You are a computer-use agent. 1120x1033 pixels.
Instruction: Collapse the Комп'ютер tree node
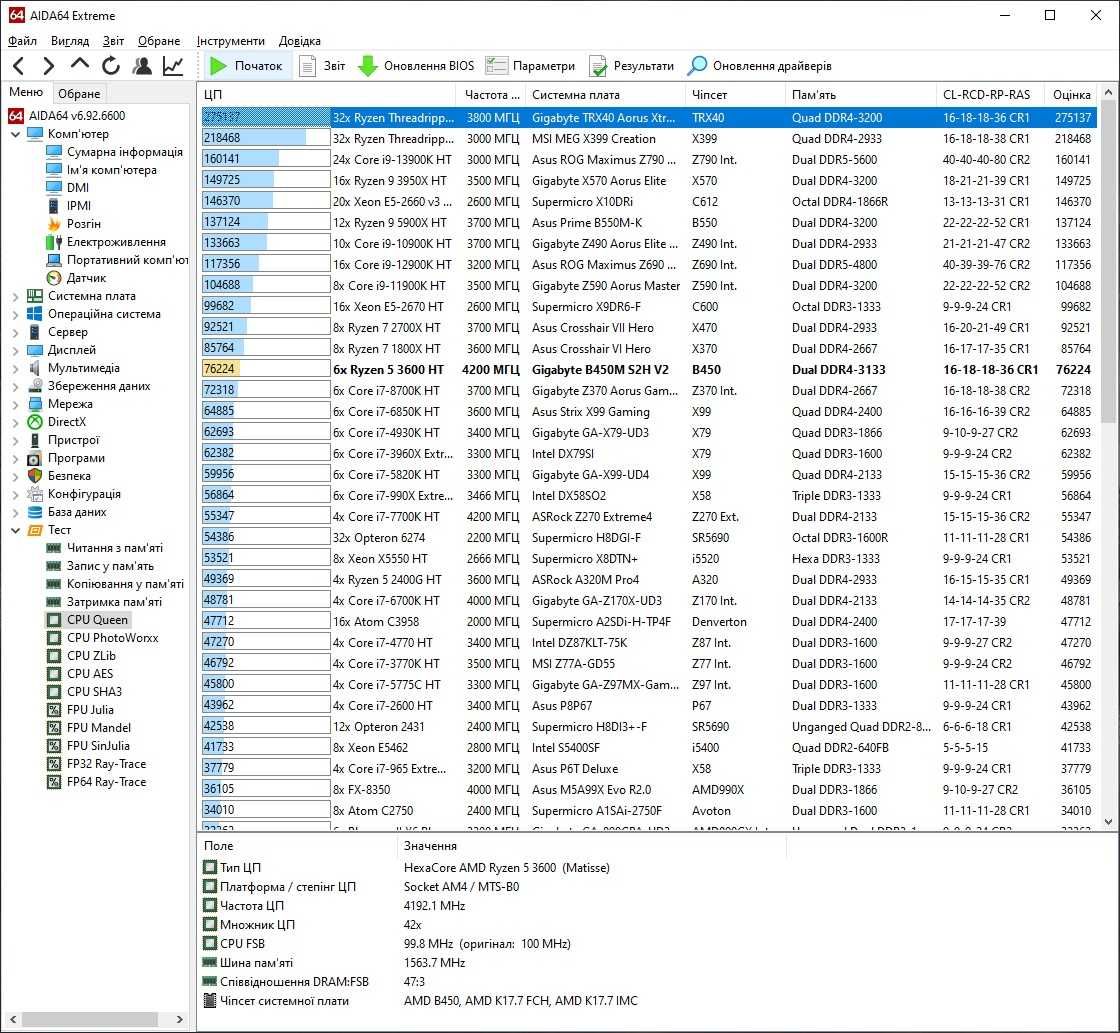15,134
